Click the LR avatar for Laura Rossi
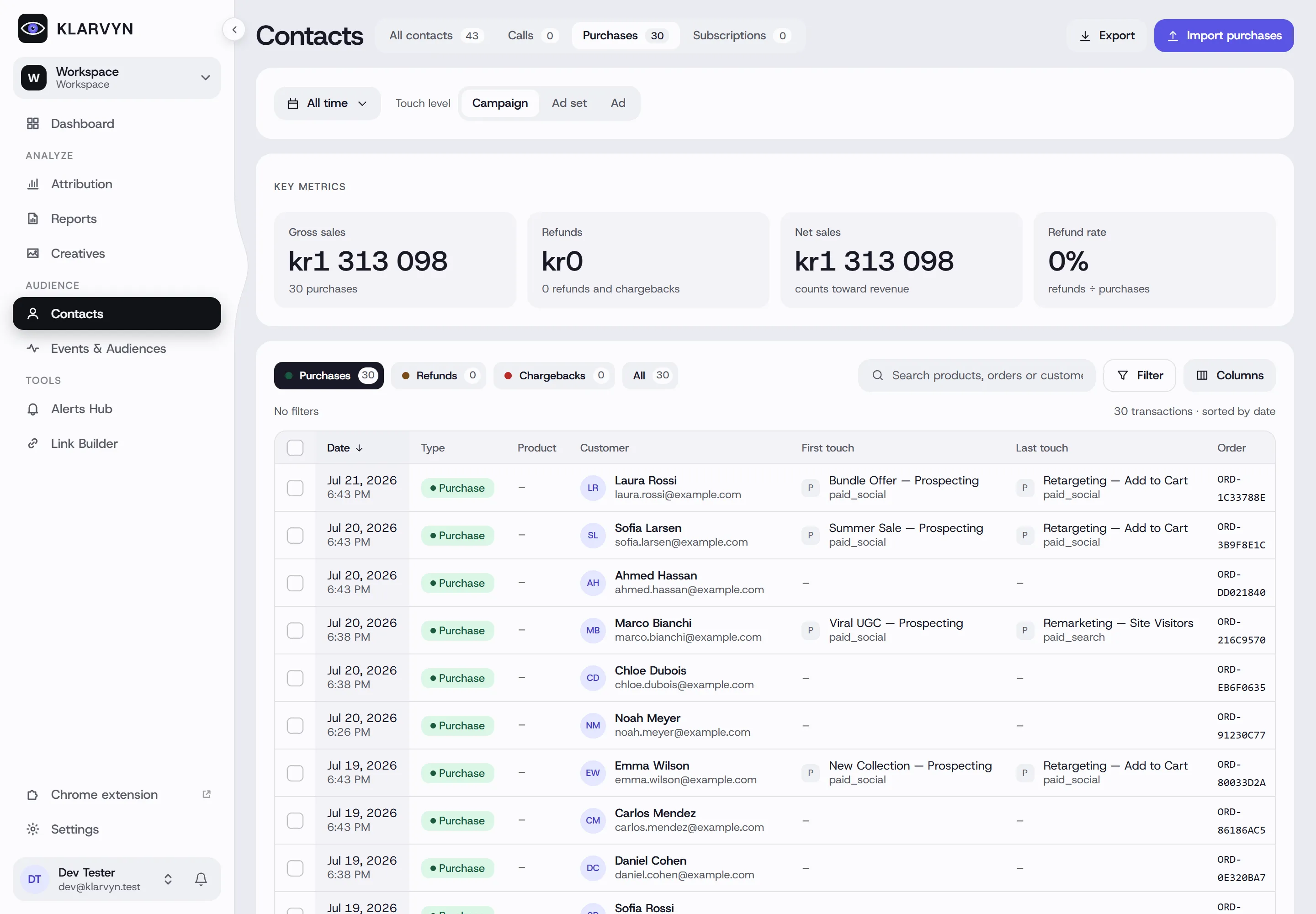The height and width of the screenshot is (914, 1316). [x=593, y=487]
